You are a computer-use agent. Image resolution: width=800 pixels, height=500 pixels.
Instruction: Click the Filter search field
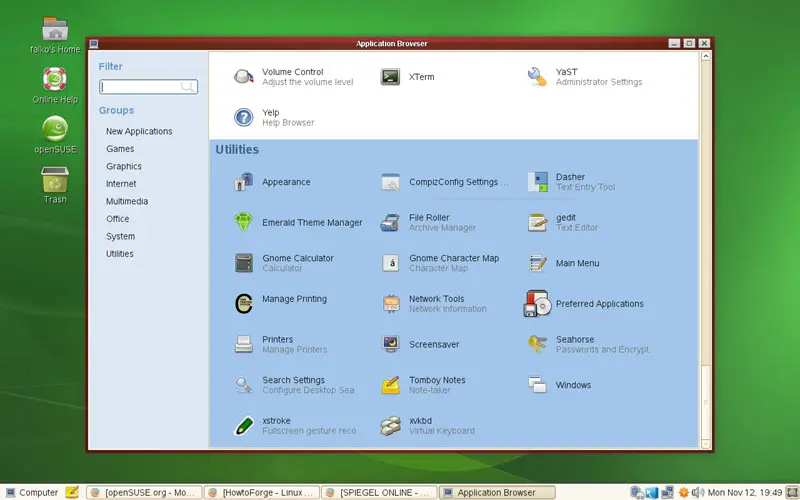pyautogui.click(x=148, y=87)
